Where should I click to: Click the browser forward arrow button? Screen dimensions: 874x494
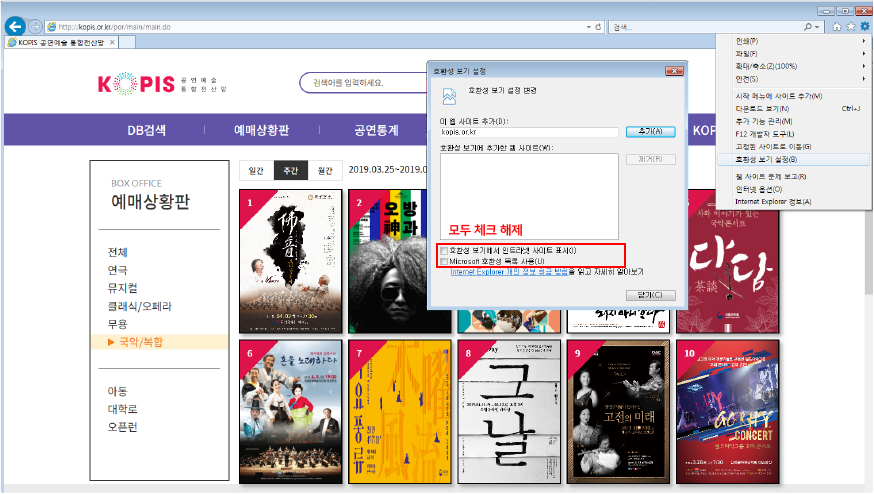coord(35,26)
